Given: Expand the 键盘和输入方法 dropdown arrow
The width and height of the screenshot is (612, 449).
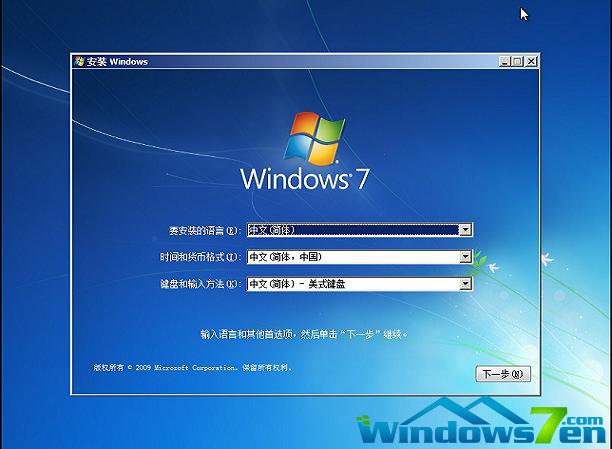Looking at the screenshot, I should pos(465,284).
